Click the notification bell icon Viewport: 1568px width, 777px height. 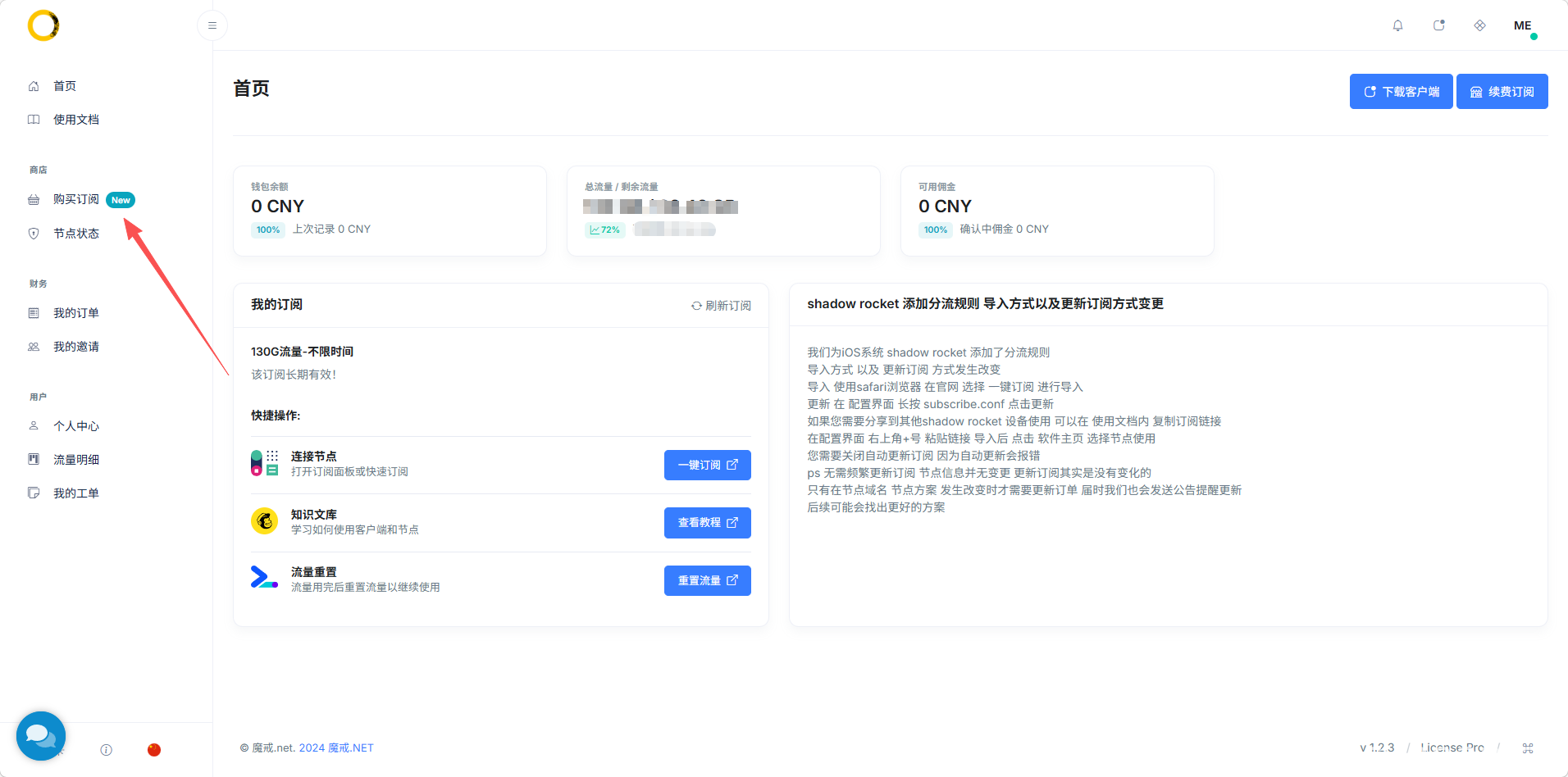pyautogui.click(x=1397, y=25)
